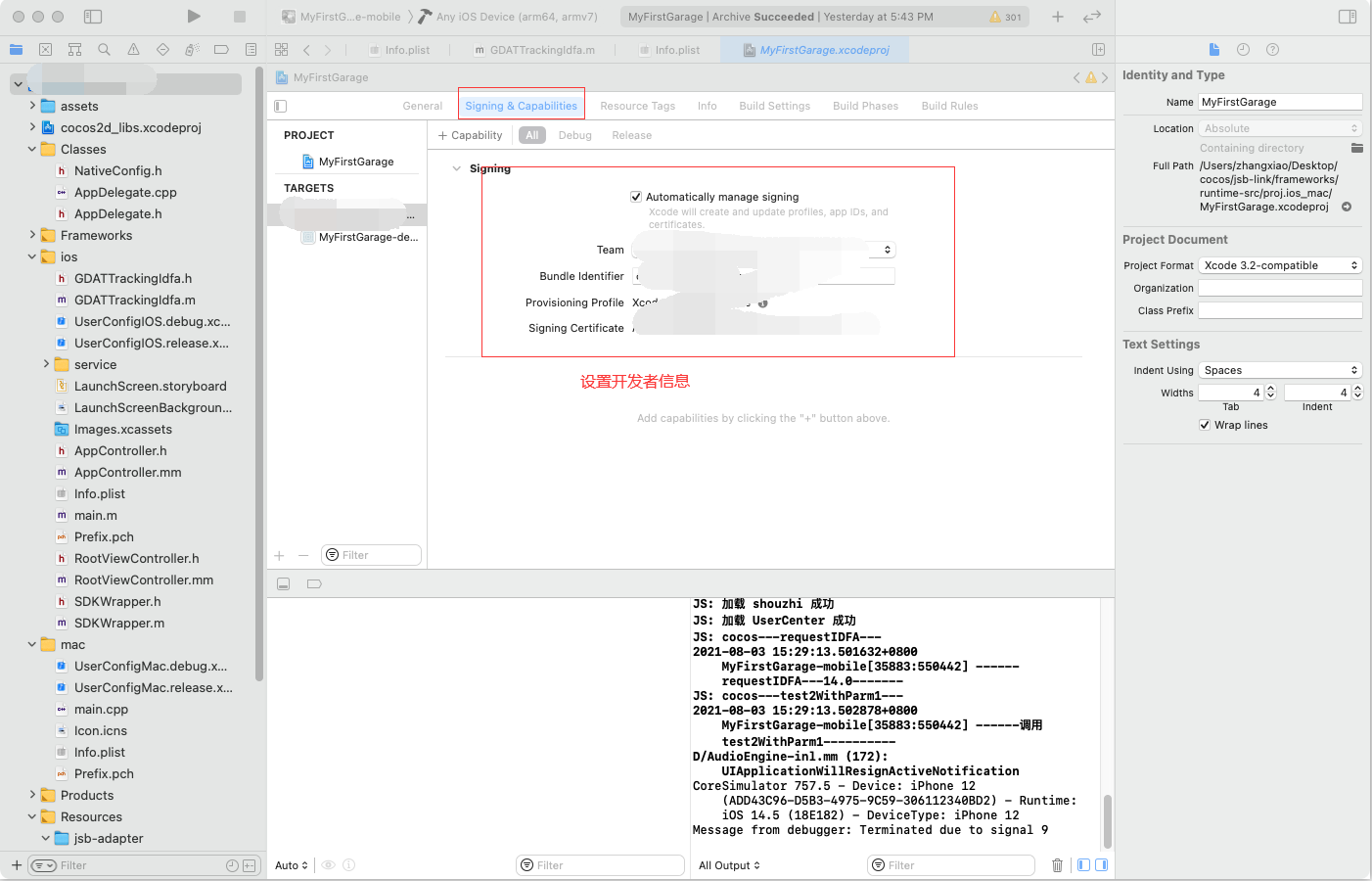Show the Quick Help inspector
The height and width of the screenshot is (881, 1372).
click(x=1272, y=49)
